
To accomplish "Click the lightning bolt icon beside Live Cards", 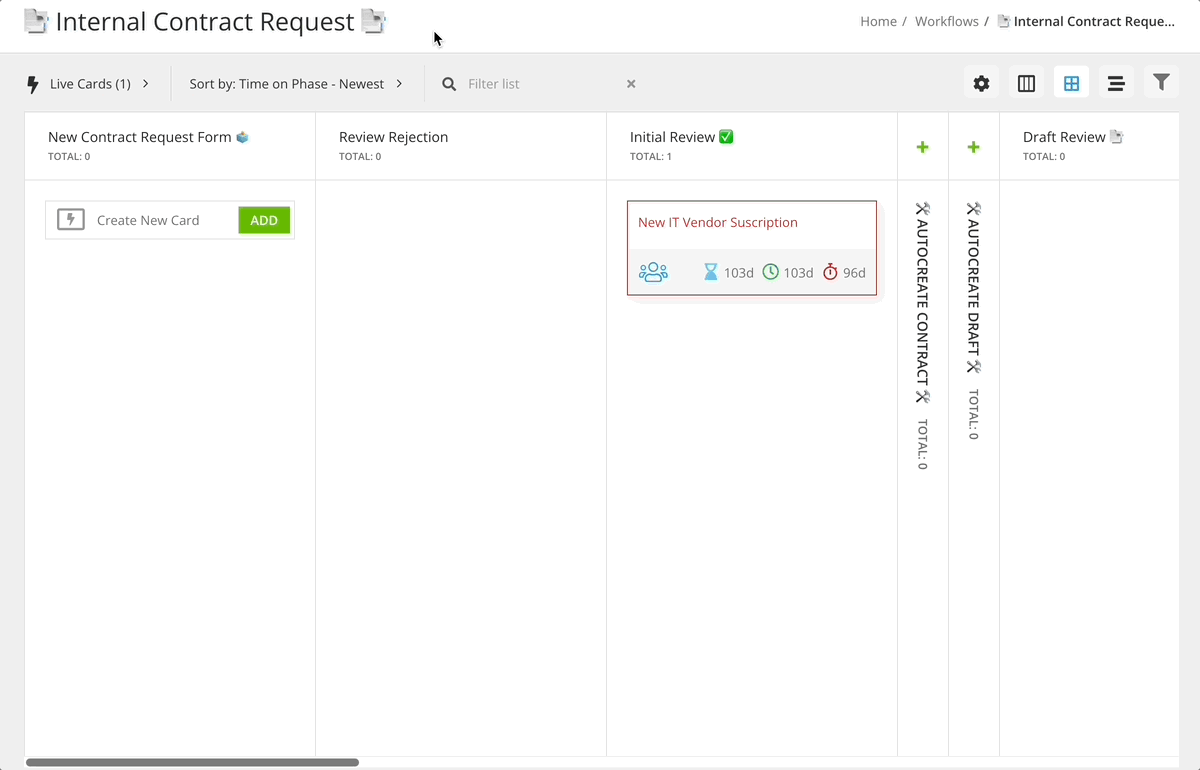I will click(32, 85).
